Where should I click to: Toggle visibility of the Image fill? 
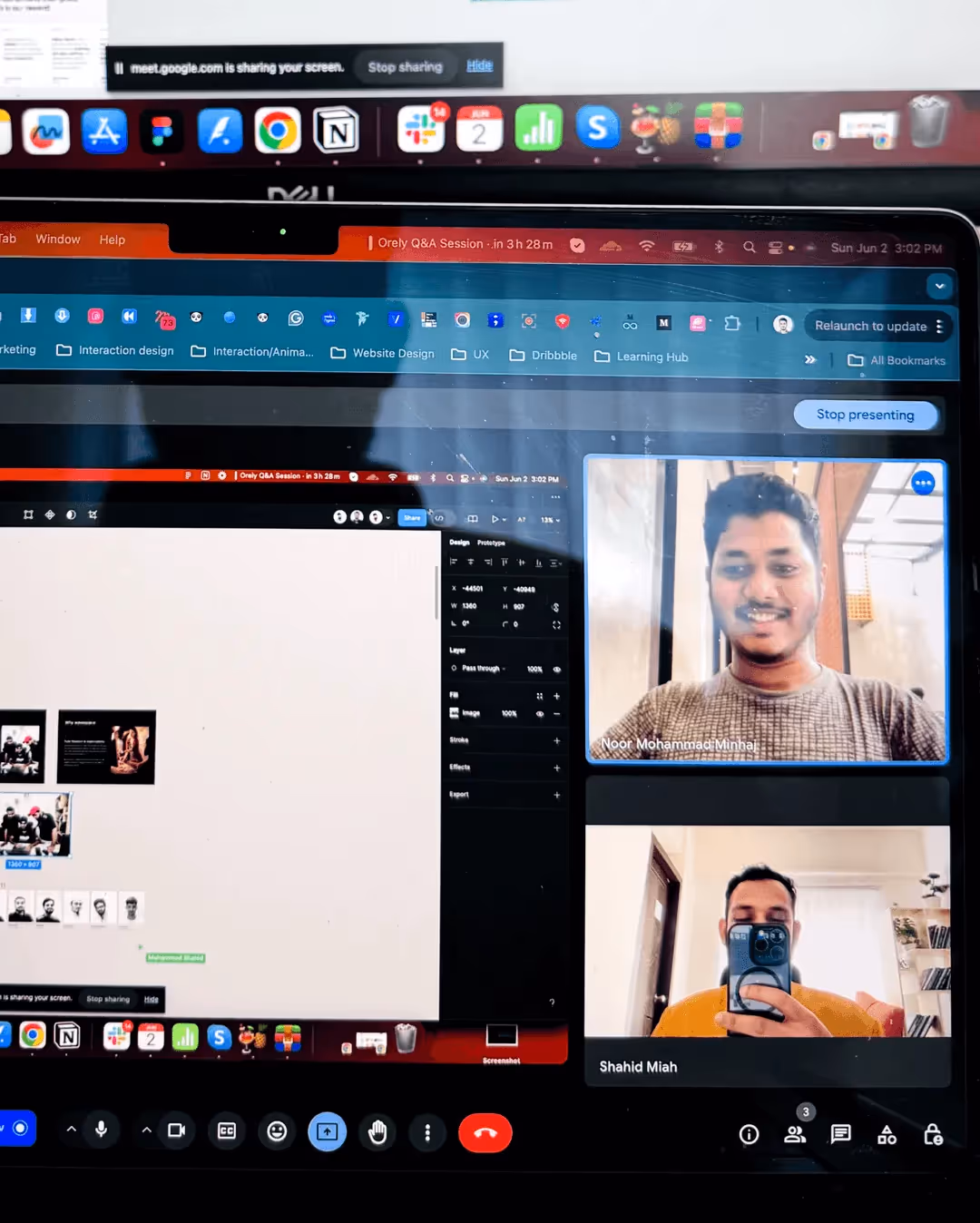pos(539,714)
